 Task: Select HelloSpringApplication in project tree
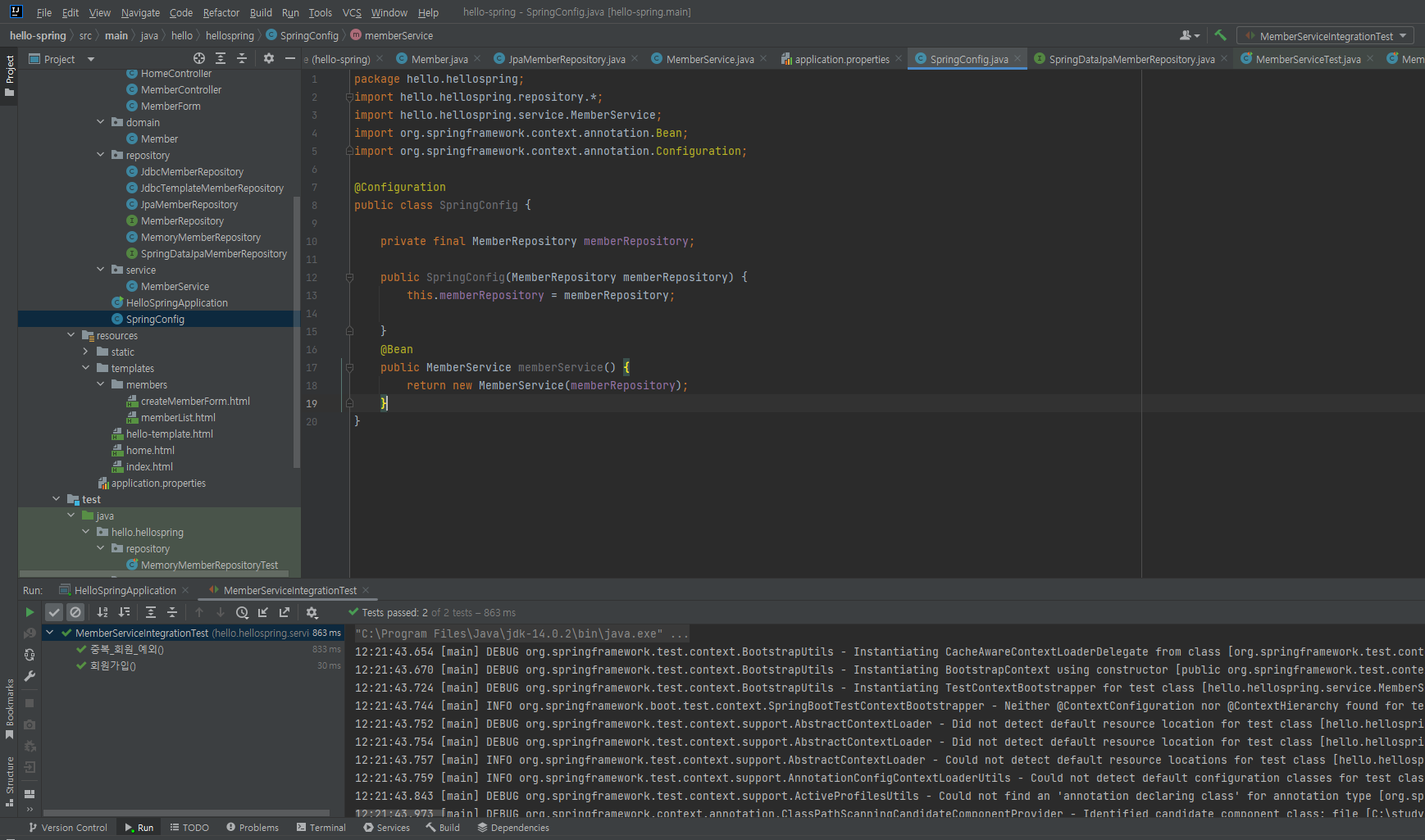tap(176, 302)
